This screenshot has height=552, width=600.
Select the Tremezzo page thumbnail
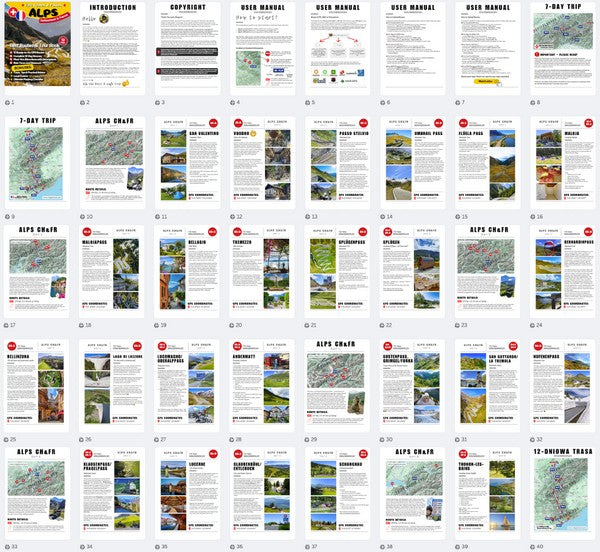(x=264, y=270)
